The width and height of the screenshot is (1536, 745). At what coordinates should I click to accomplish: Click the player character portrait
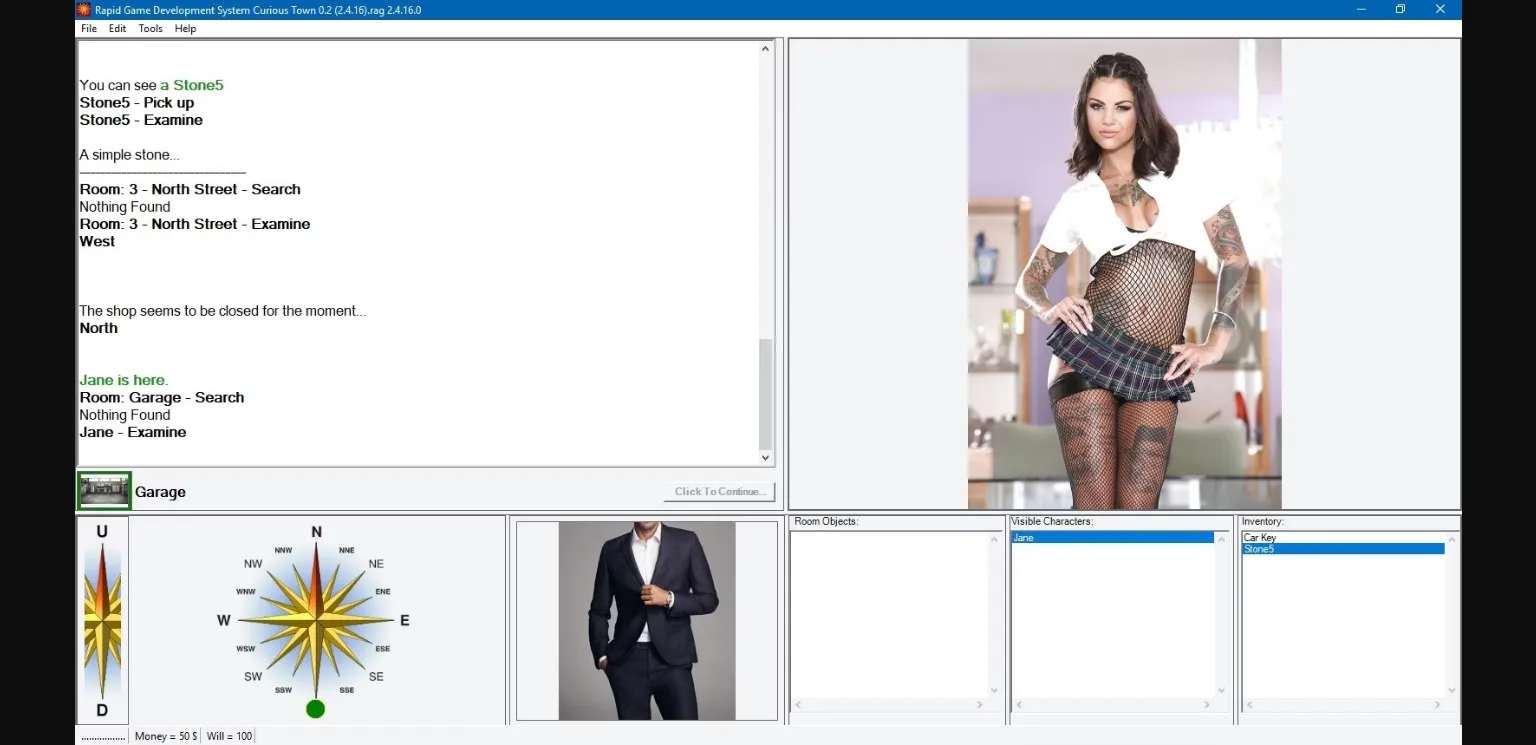[646, 620]
